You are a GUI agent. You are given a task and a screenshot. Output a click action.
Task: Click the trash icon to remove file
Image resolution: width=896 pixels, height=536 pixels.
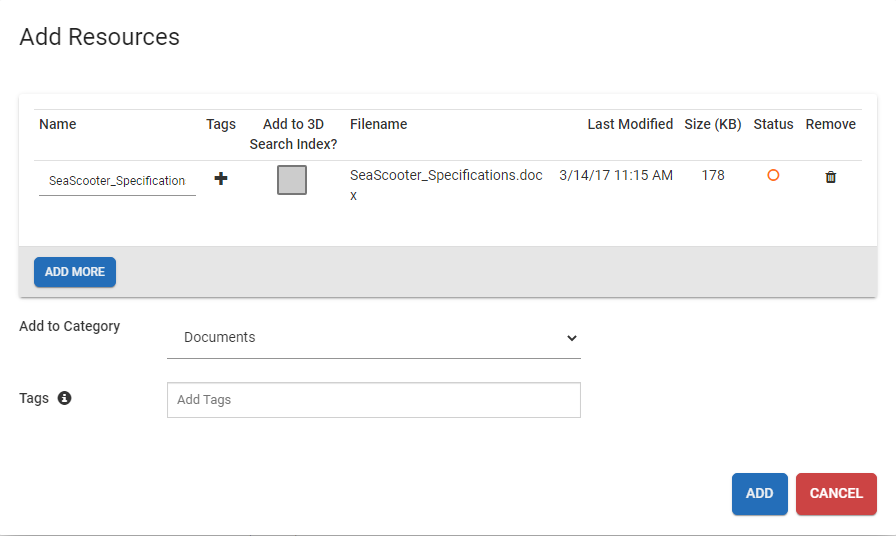click(830, 177)
